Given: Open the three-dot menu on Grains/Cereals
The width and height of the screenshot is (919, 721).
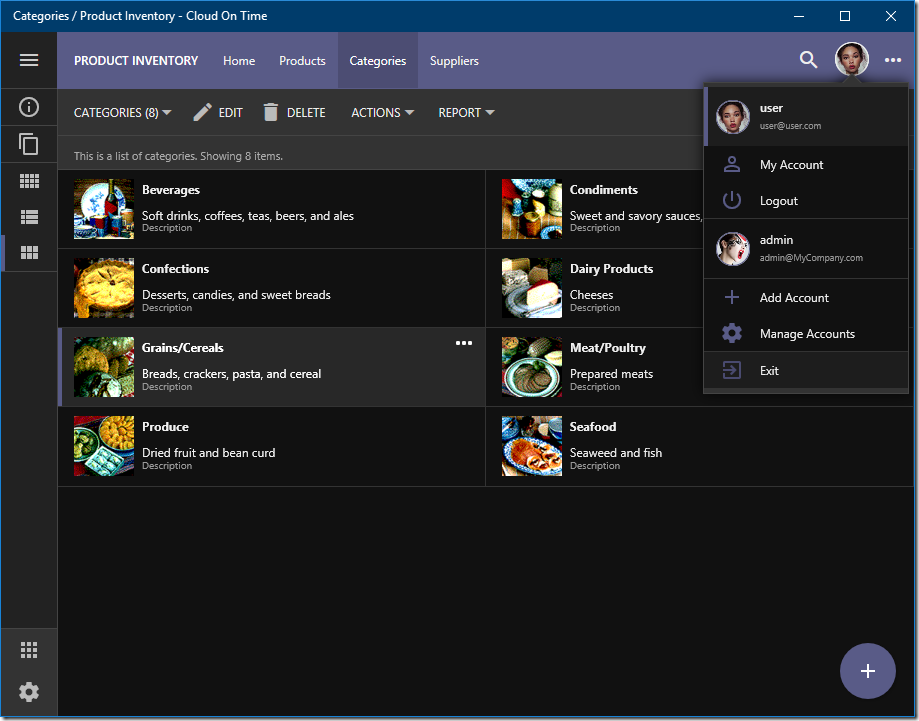Looking at the screenshot, I should tap(464, 343).
